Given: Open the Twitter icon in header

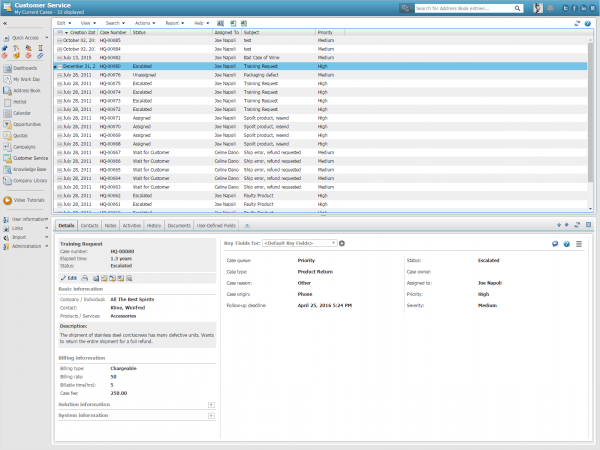Looking at the screenshot, I should tap(565, 8).
